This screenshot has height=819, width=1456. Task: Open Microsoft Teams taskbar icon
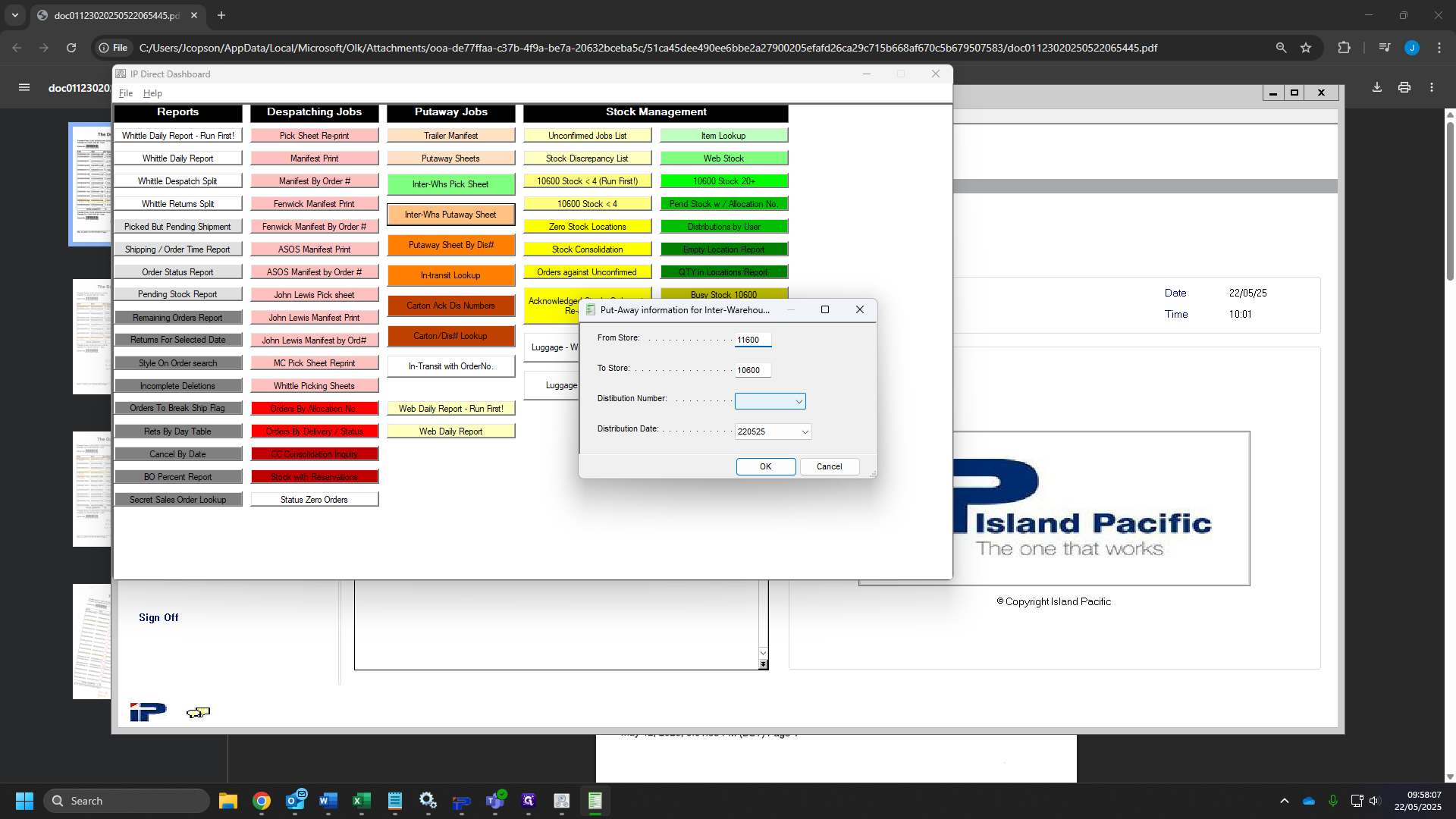[495, 801]
